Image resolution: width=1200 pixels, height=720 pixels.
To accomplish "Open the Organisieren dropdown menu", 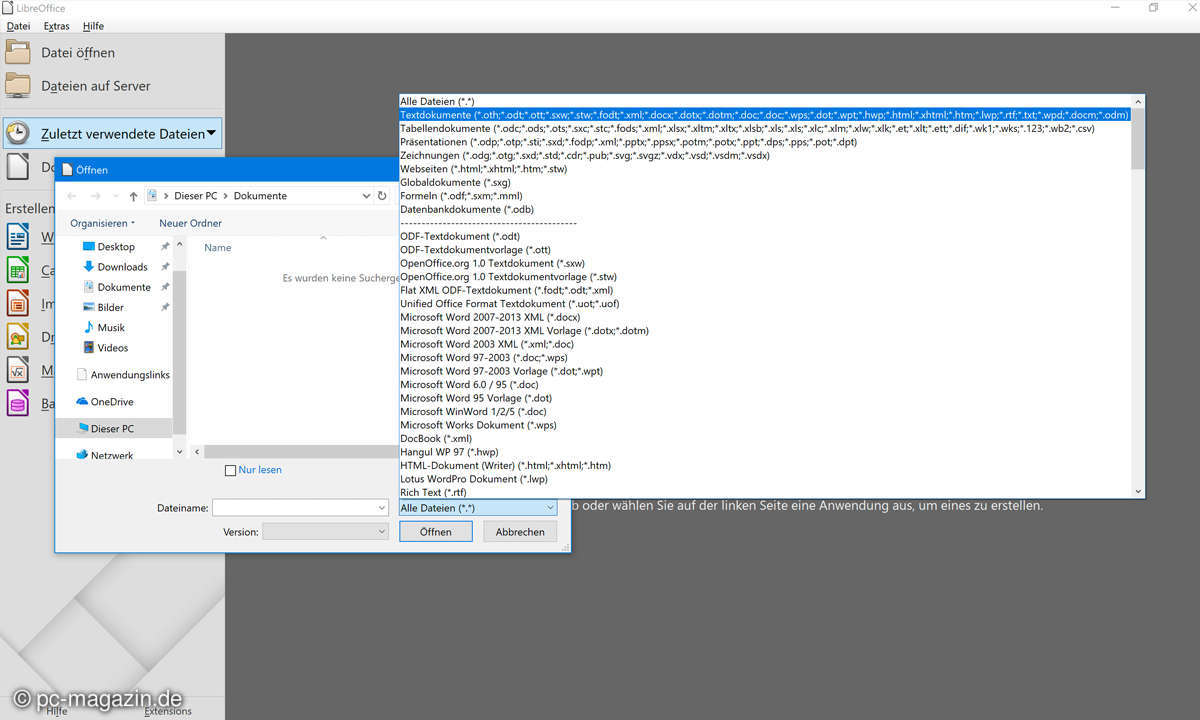I will point(102,223).
